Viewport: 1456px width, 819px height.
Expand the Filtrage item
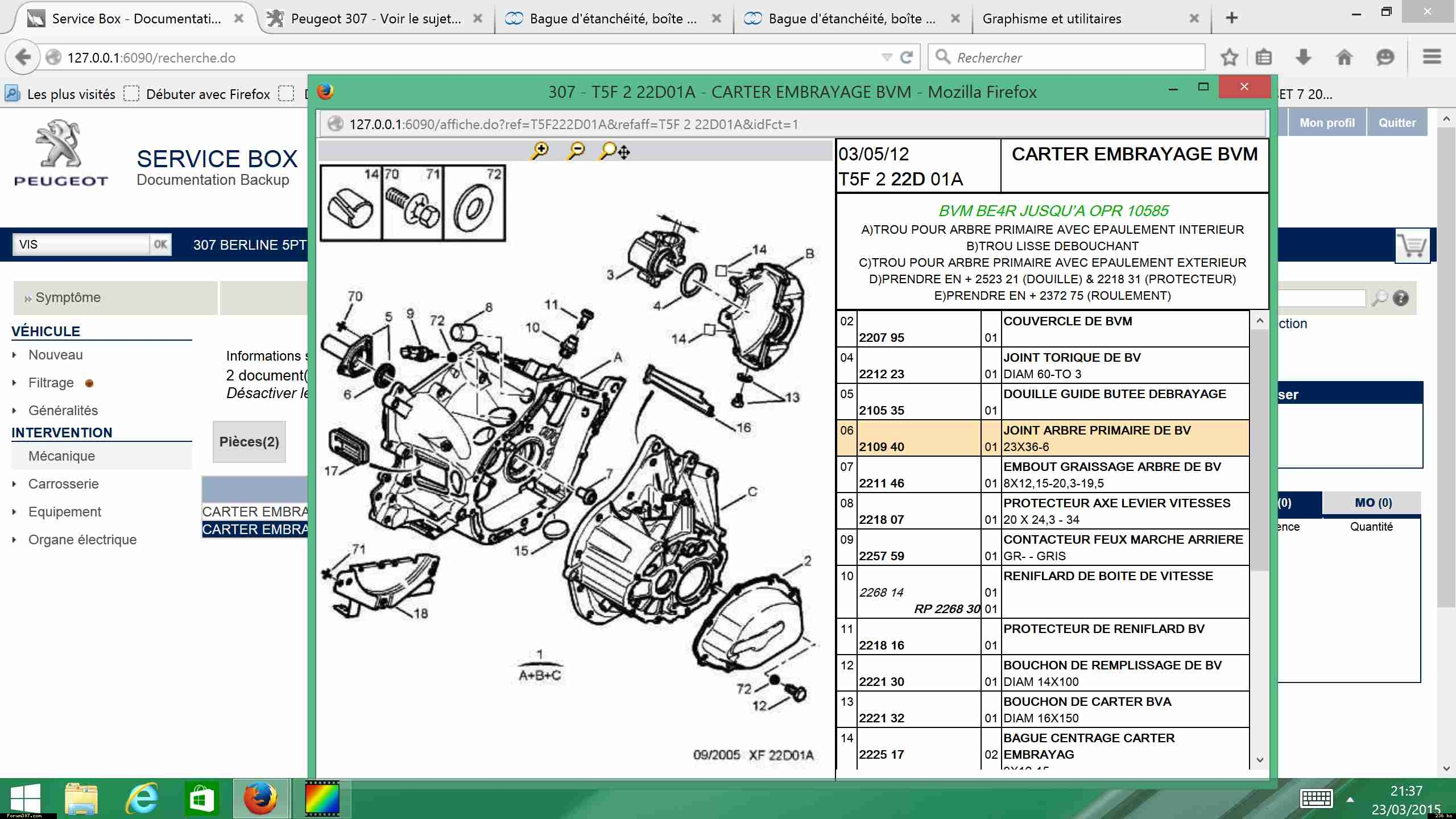click(14, 383)
